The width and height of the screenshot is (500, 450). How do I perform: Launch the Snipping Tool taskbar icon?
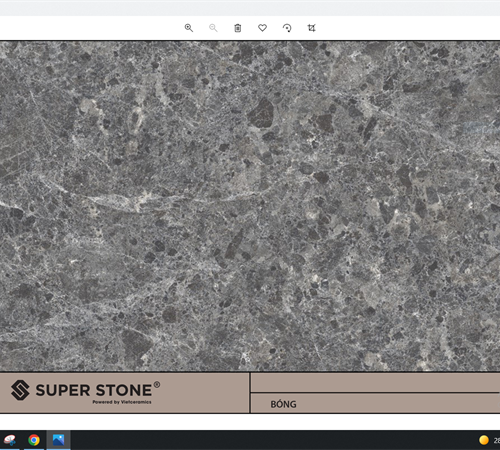9,440
